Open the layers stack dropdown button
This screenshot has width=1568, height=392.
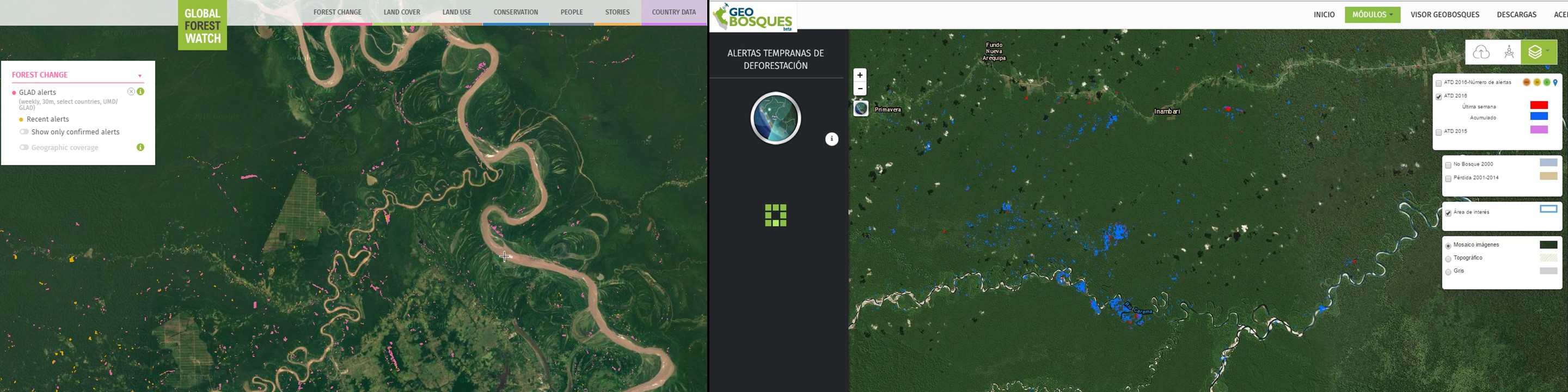[1538, 53]
